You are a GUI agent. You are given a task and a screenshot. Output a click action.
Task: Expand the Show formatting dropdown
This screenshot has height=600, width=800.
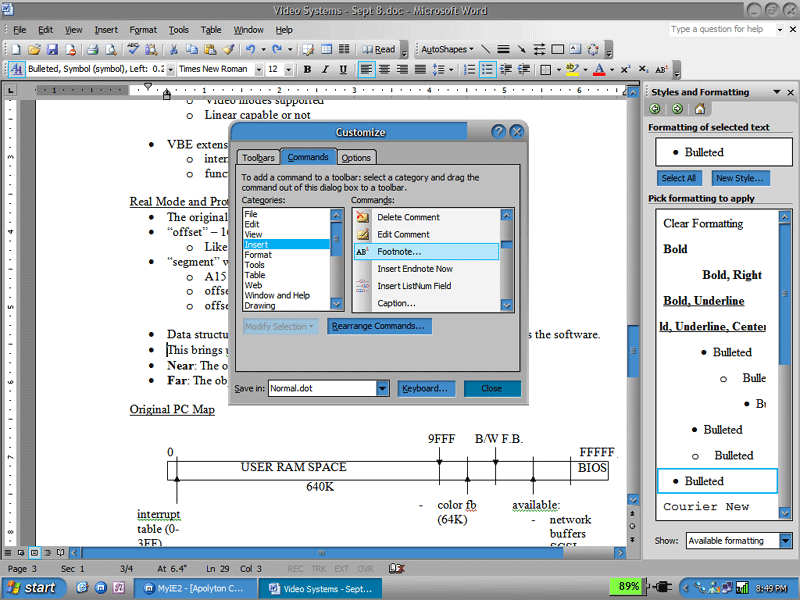[x=785, y=541]
